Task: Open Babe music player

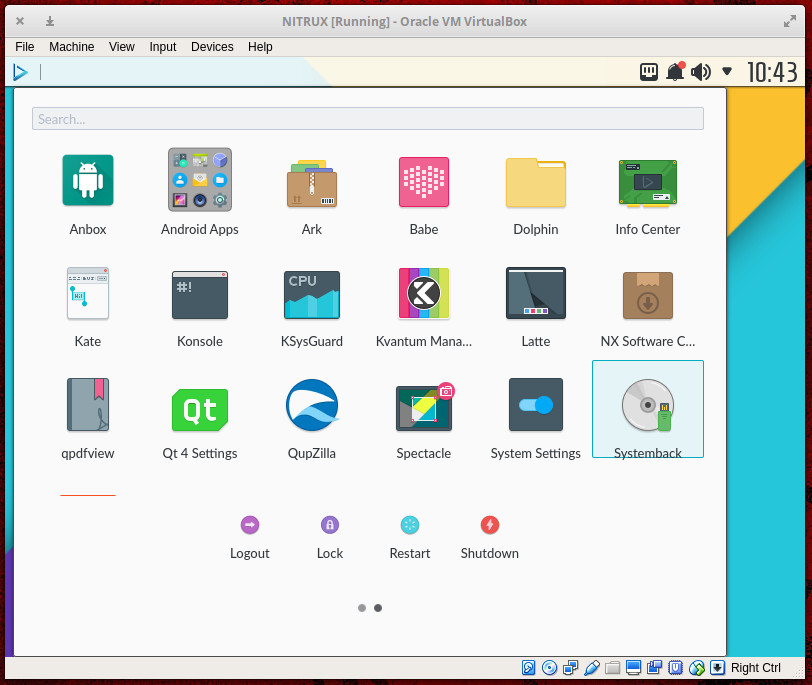Action: point(424,181)
